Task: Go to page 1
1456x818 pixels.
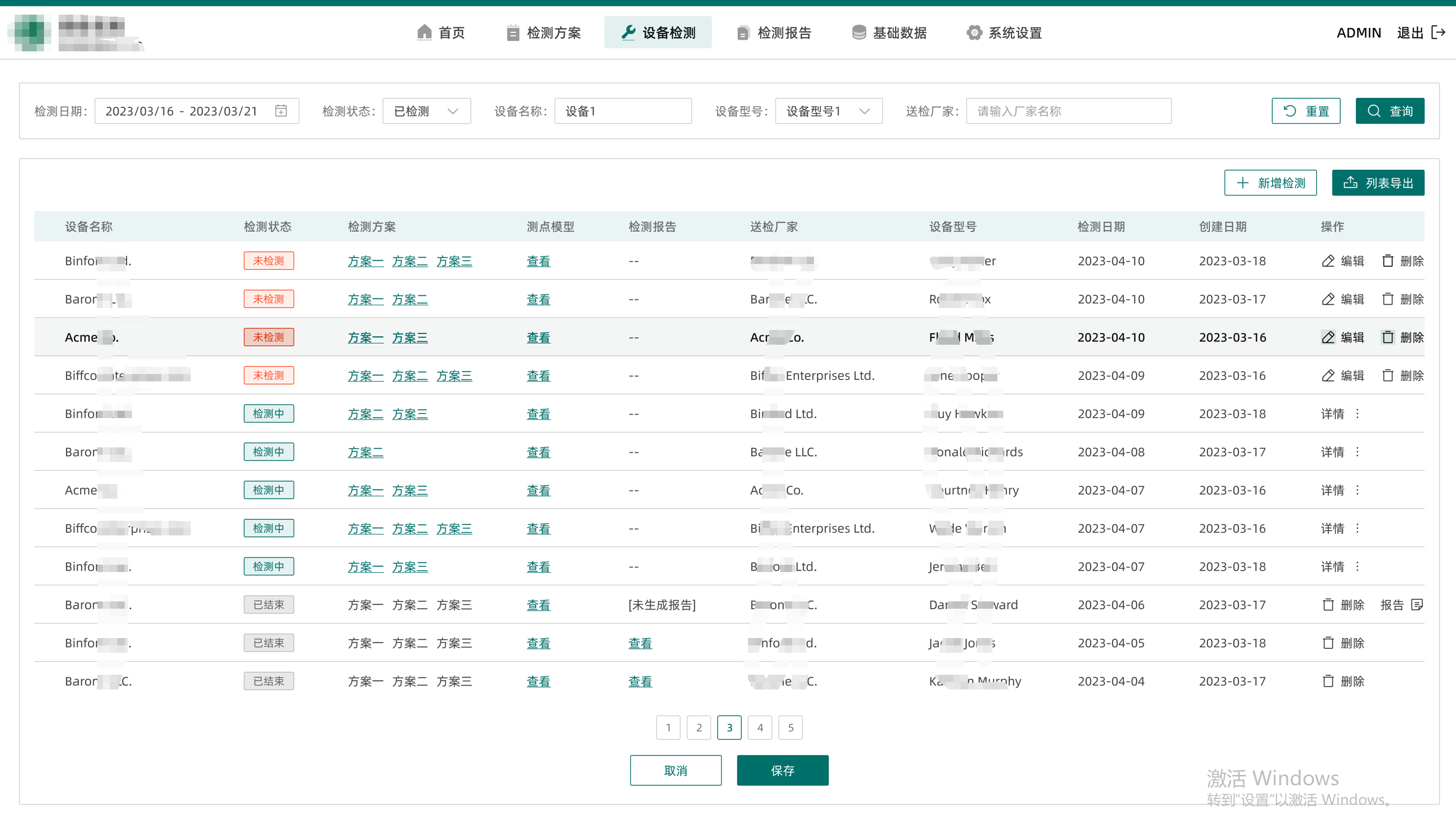Action: pyautogui.click(x=668, y=728)
